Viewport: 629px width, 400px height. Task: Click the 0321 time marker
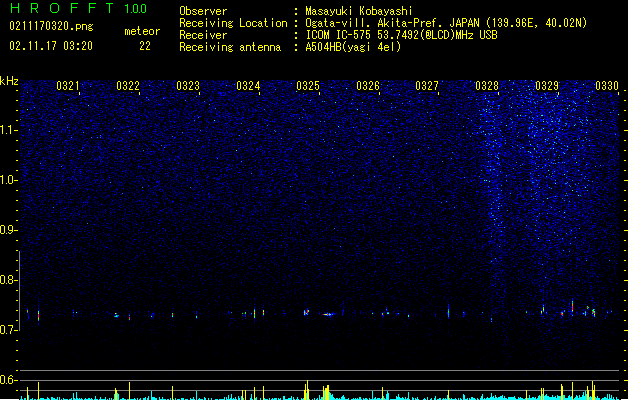67,86
